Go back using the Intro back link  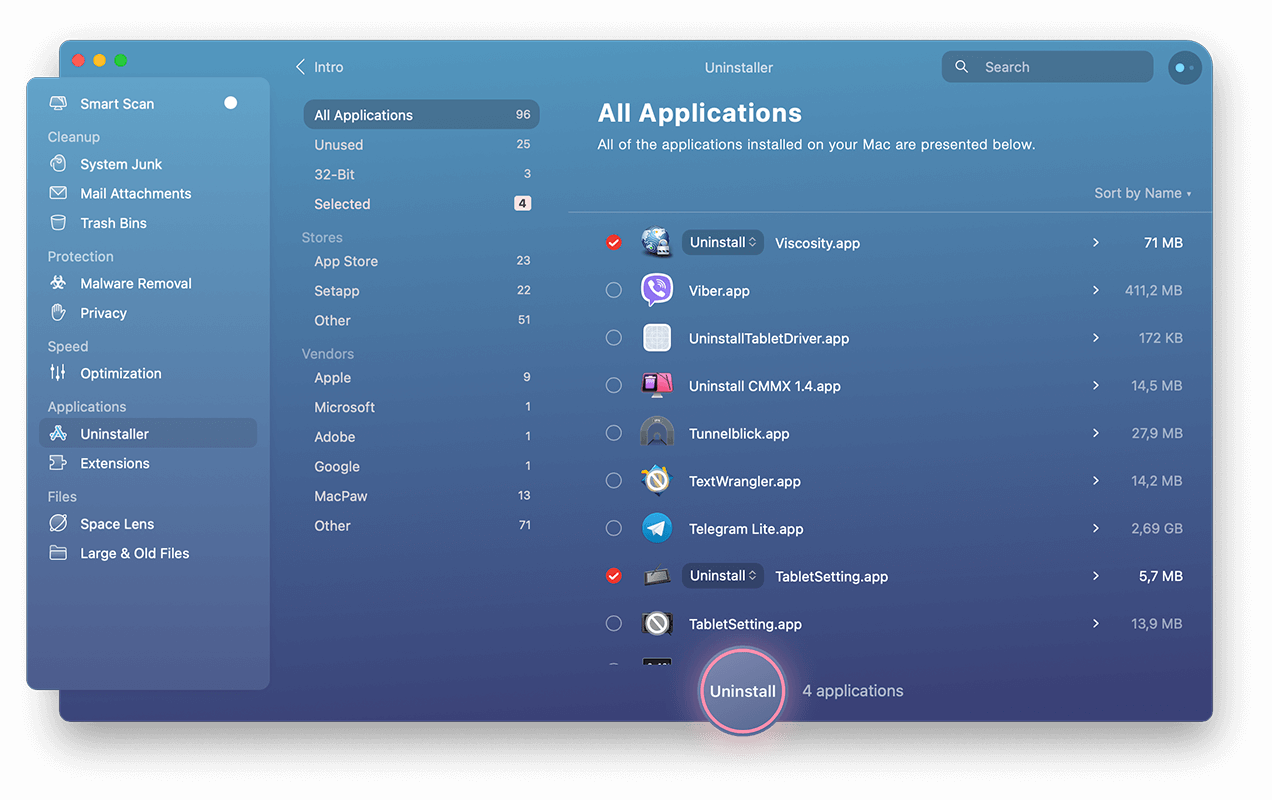(x=319, y=67)
